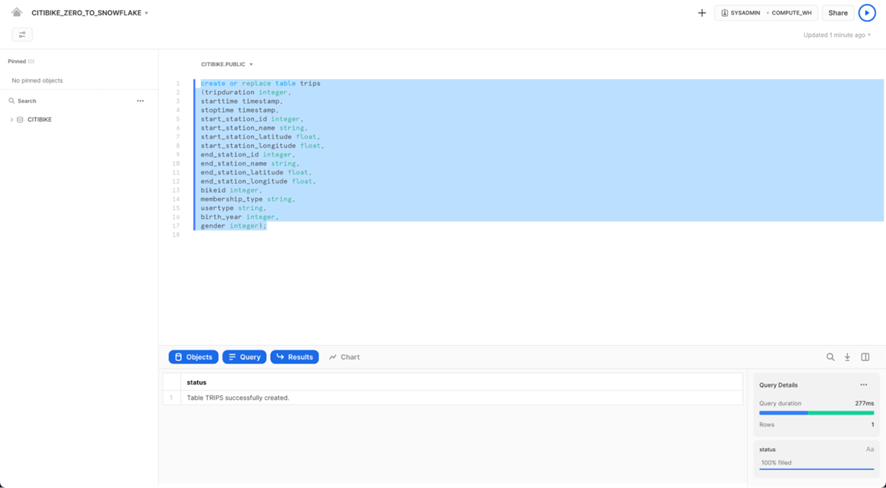Click the search icon in the results toolbar
886x488 pixels.
(x=830, y=357)
